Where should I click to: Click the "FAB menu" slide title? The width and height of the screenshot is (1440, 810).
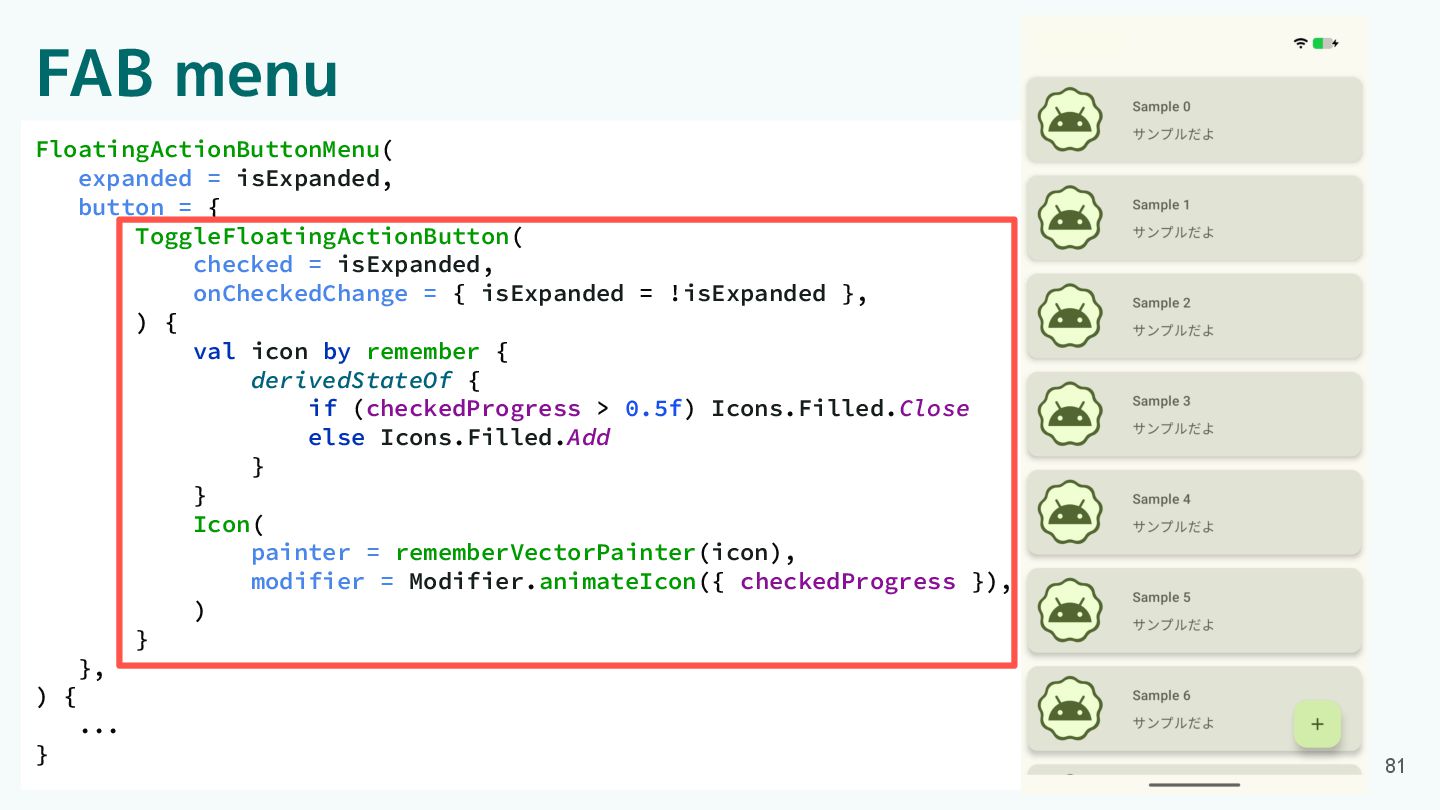187,73
